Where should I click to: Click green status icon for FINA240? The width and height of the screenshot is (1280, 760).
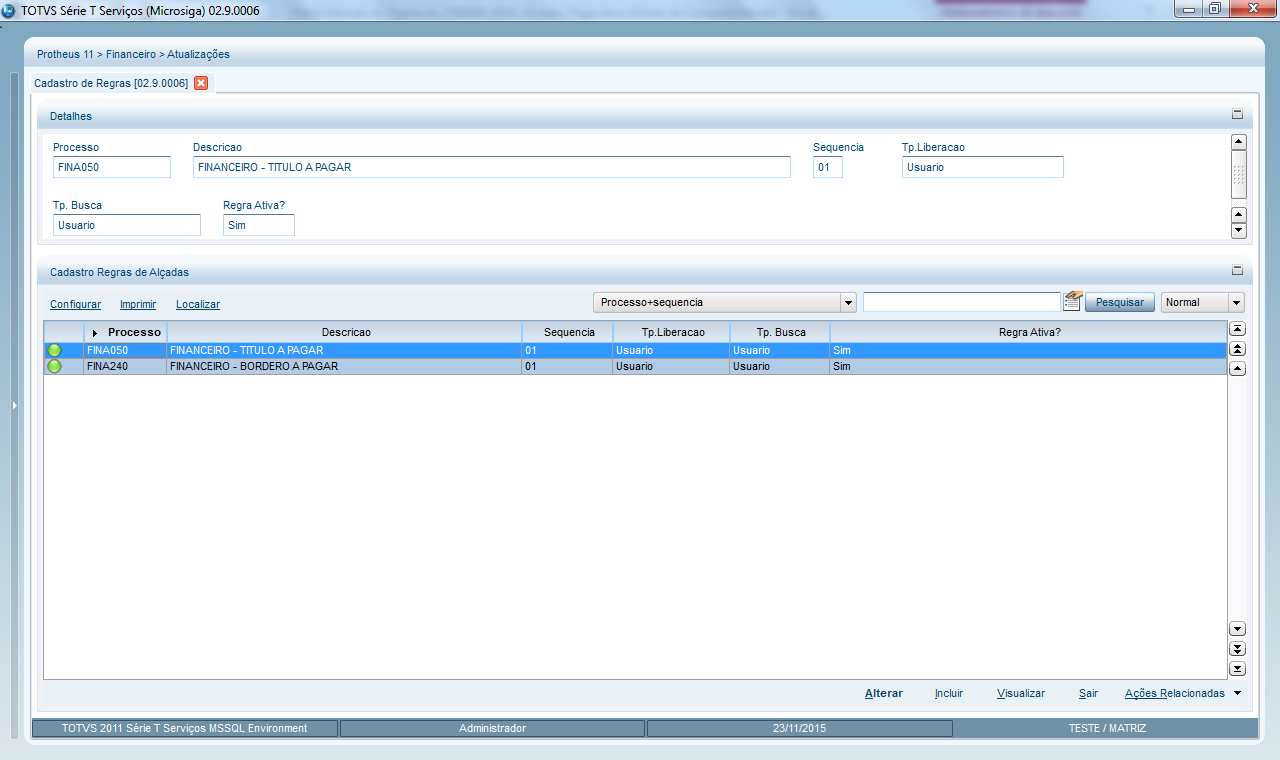click(54, 367)
